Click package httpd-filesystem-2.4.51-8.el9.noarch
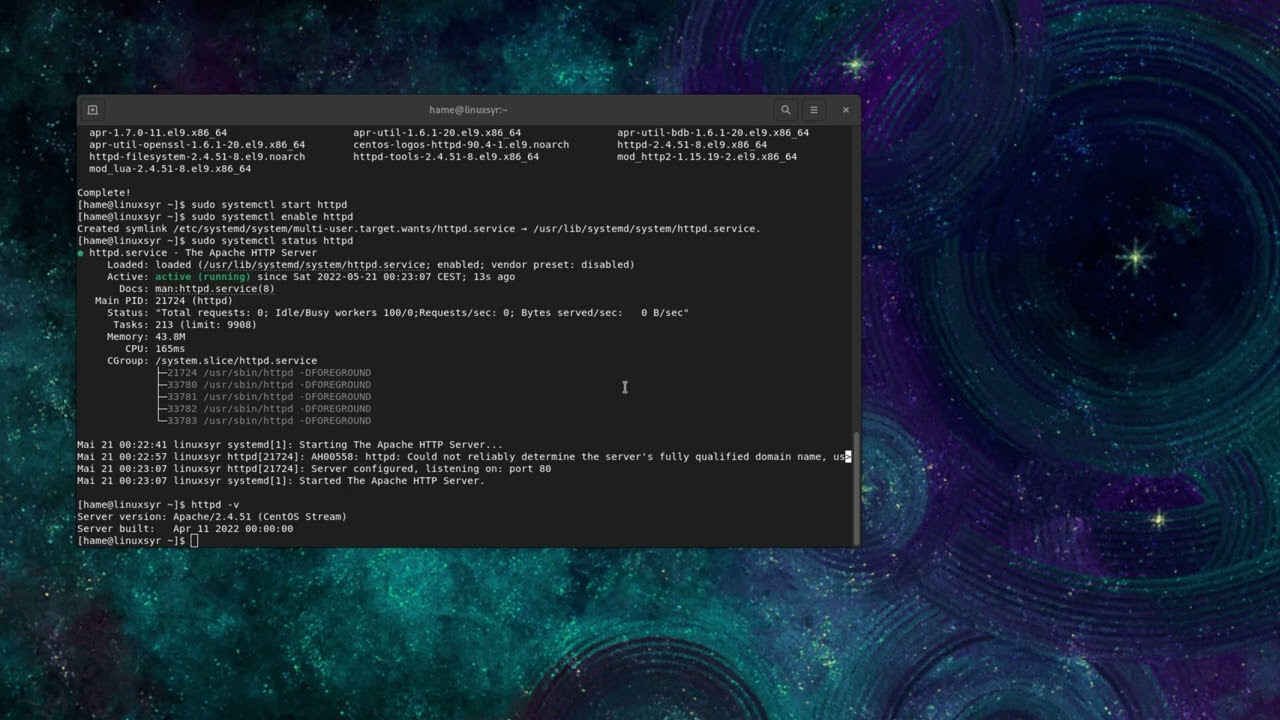 [x=197, y=157]
